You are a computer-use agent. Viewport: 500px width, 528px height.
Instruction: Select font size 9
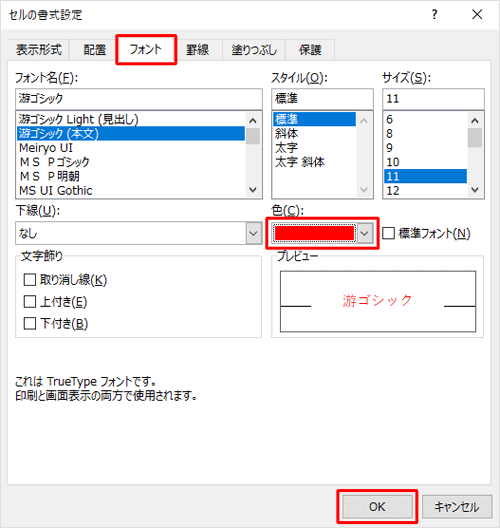(x=425, y=148)
